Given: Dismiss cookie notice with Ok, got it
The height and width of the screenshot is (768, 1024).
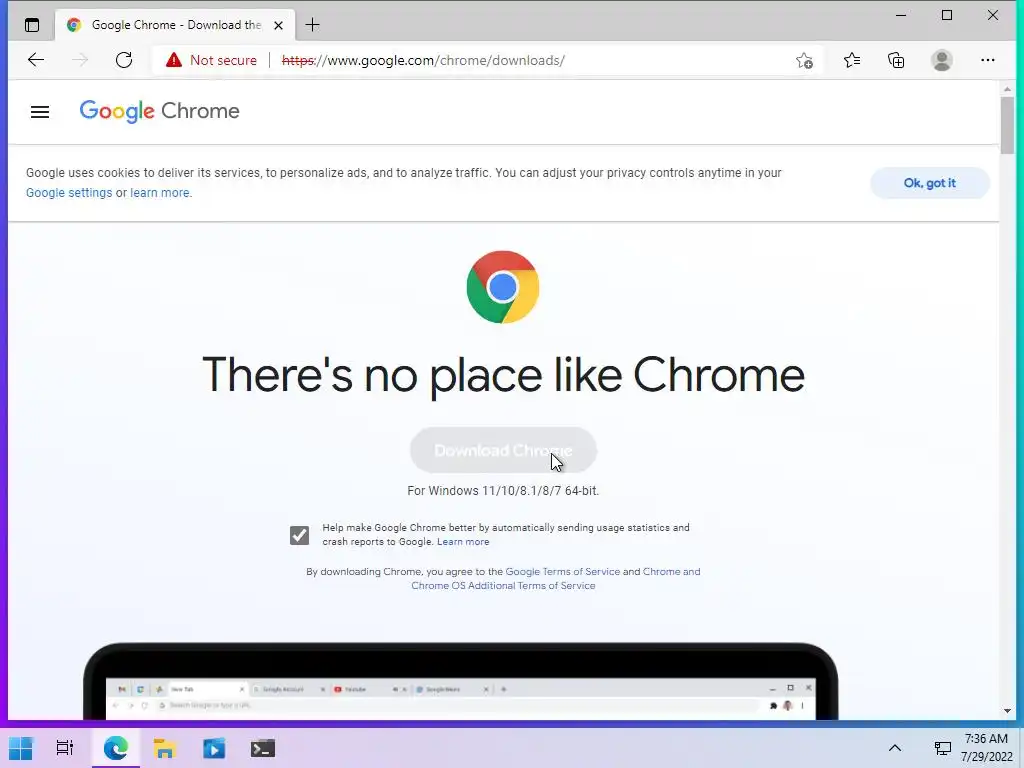Looking at the screenshot, I should point(929,183).
